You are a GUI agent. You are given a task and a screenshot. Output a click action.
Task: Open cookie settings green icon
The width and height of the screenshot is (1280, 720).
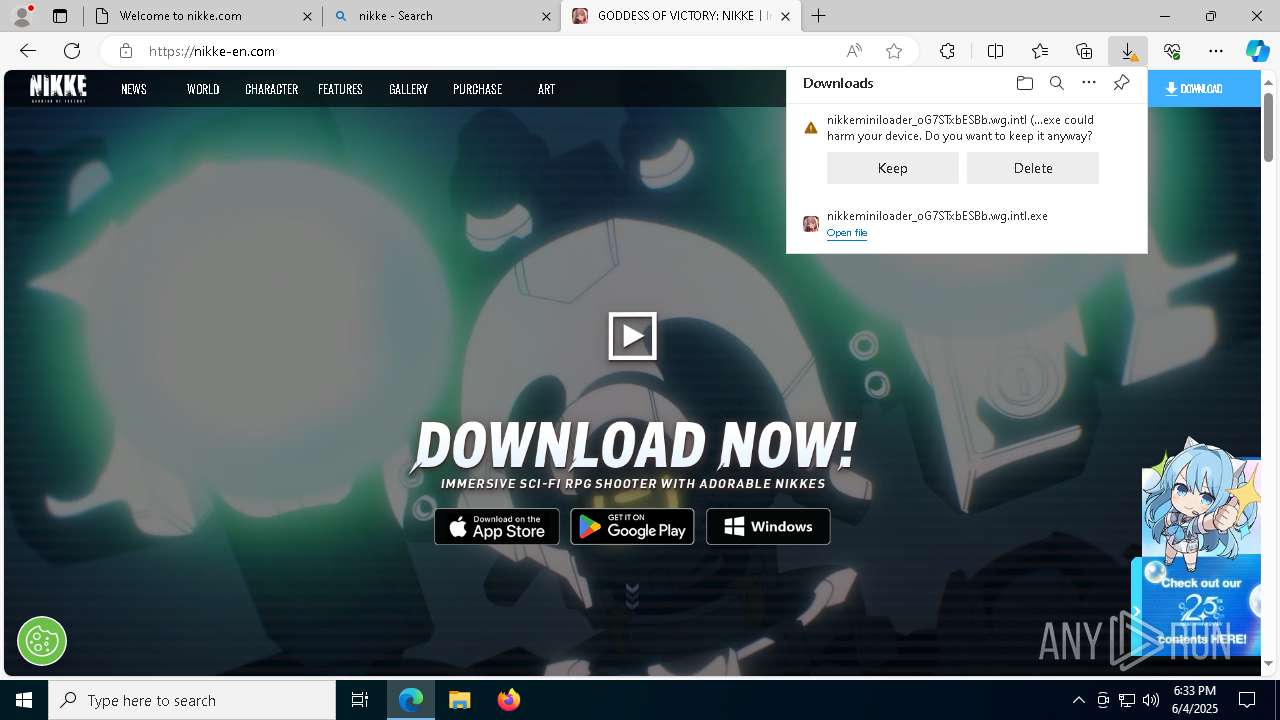(x=42, y=641)
